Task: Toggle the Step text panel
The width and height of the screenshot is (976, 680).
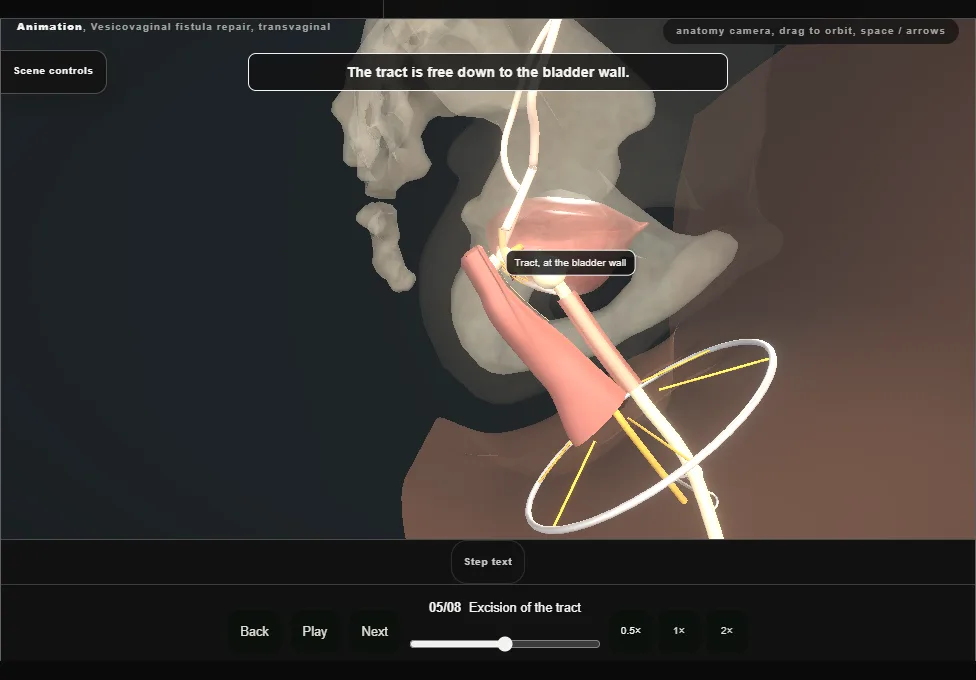Action: [488, 562]
